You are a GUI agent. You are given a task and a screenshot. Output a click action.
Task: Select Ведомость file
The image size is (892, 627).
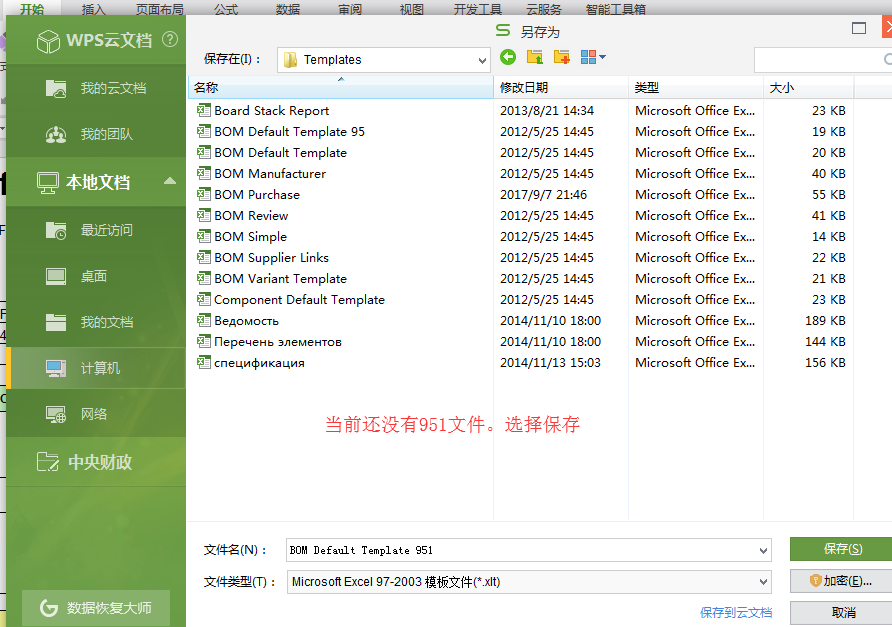coord(246,321)
